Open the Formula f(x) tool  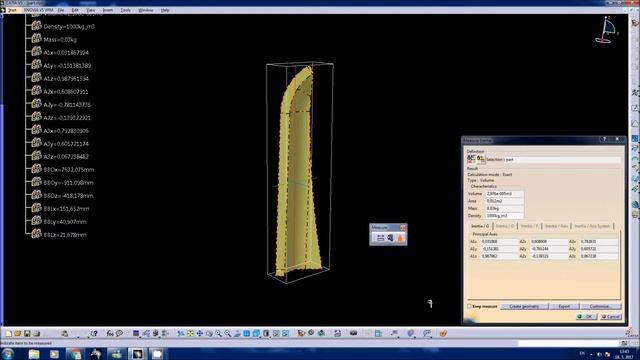point(110,333)
